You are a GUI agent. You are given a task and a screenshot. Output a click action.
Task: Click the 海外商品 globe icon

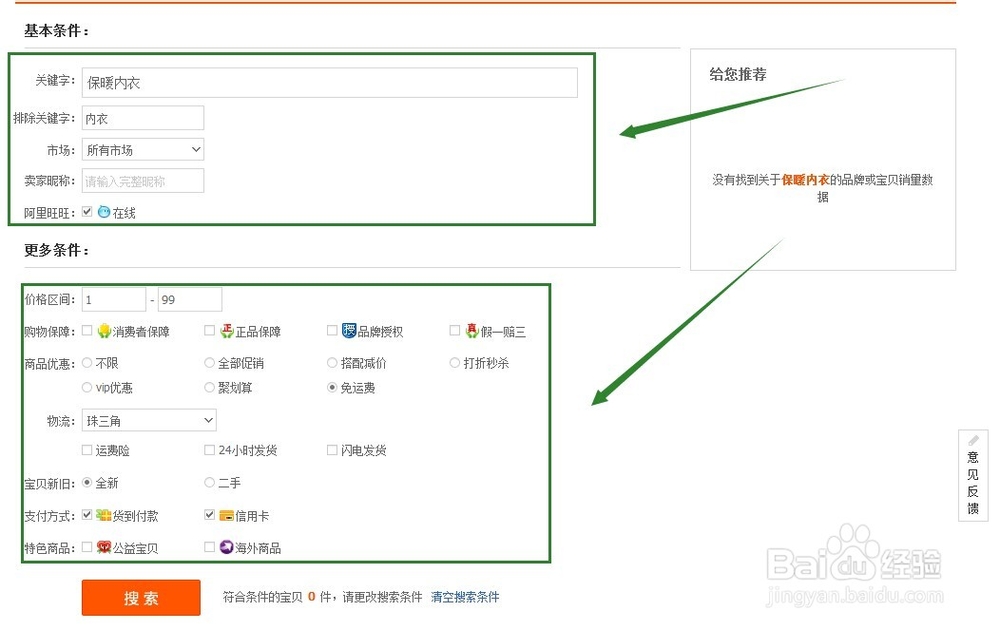[226, 546]
